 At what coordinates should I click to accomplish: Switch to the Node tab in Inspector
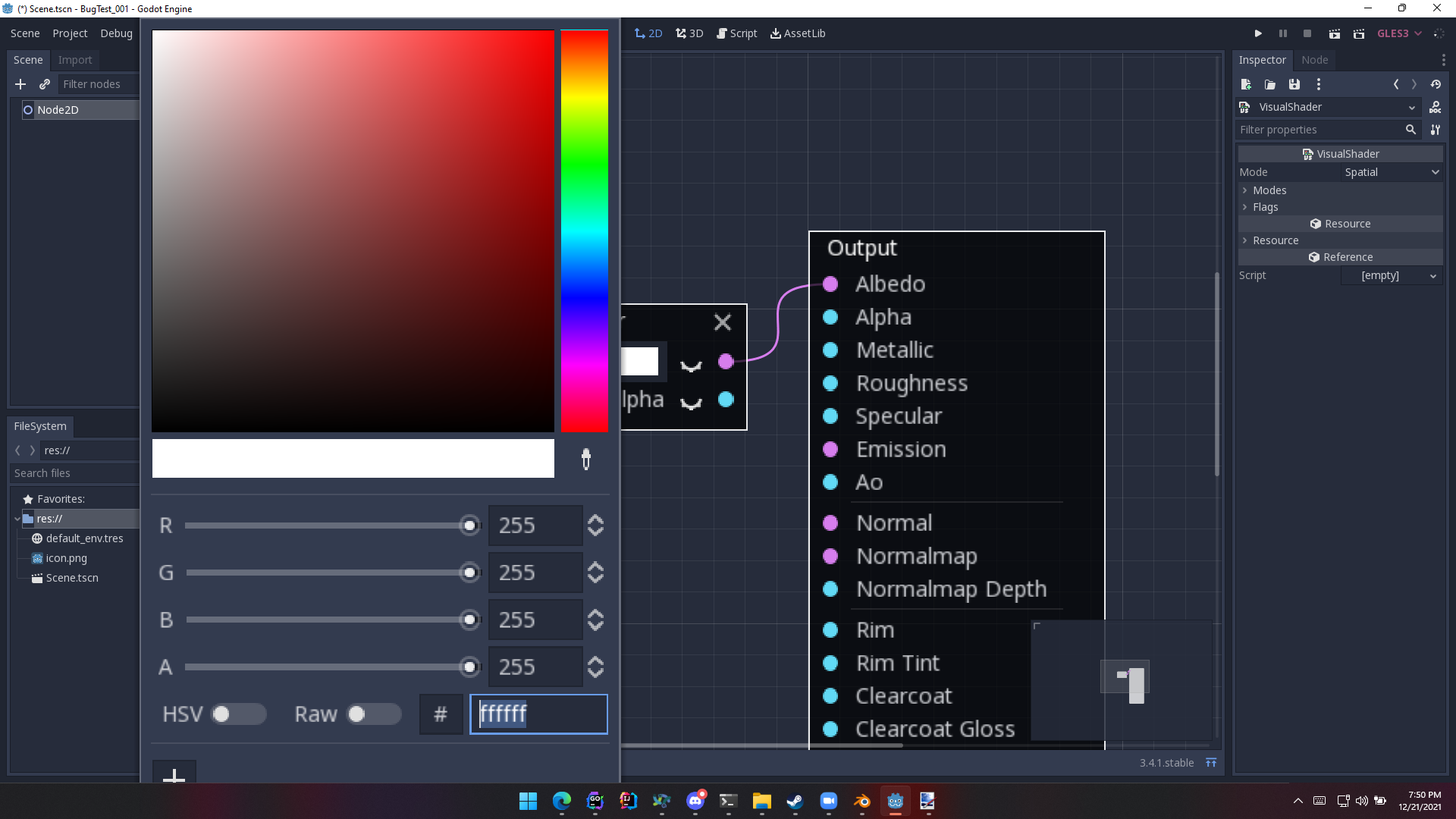coord(1314,60)
